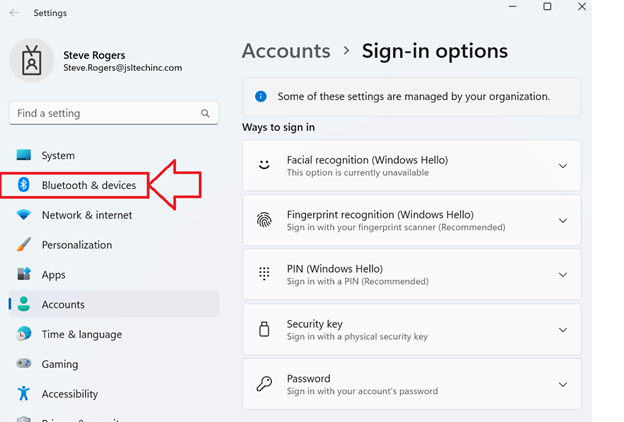Expand the PIN (Windows Hello) chevron

click(x=562, y=275)
